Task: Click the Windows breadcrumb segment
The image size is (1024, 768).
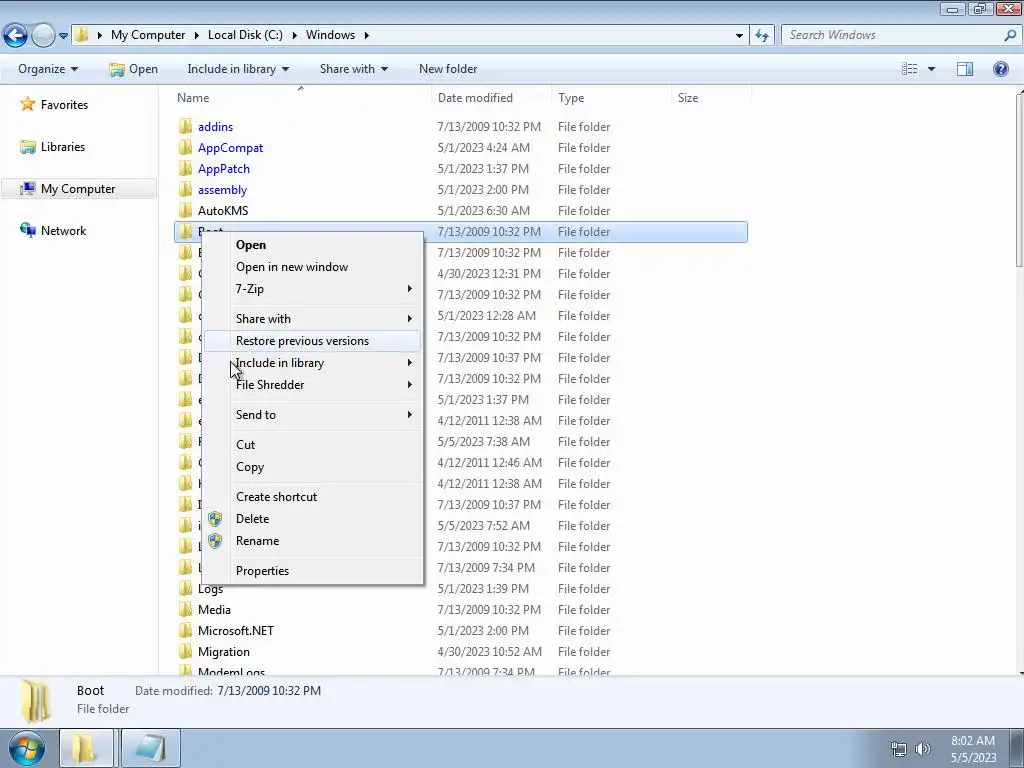Action: (330, 35)
